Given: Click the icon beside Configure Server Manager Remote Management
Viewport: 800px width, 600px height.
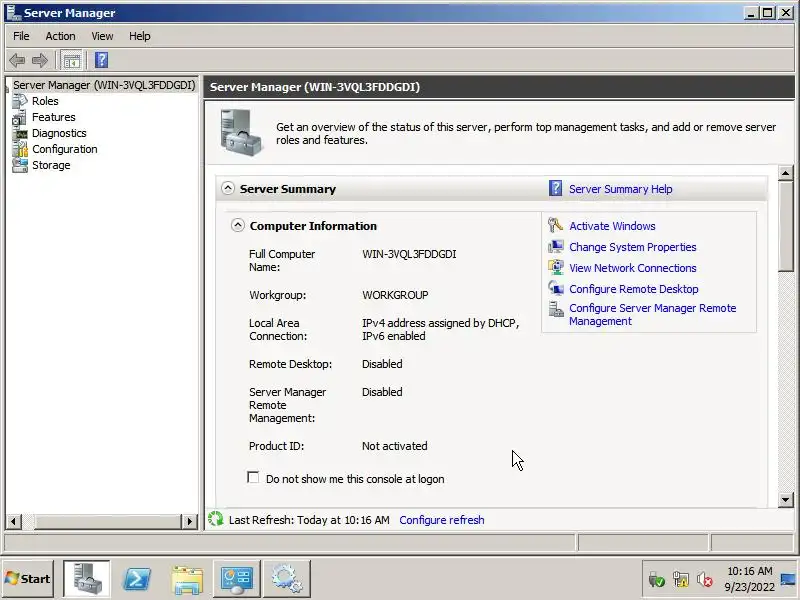Looking at the screenshot, I should (555, 309).
